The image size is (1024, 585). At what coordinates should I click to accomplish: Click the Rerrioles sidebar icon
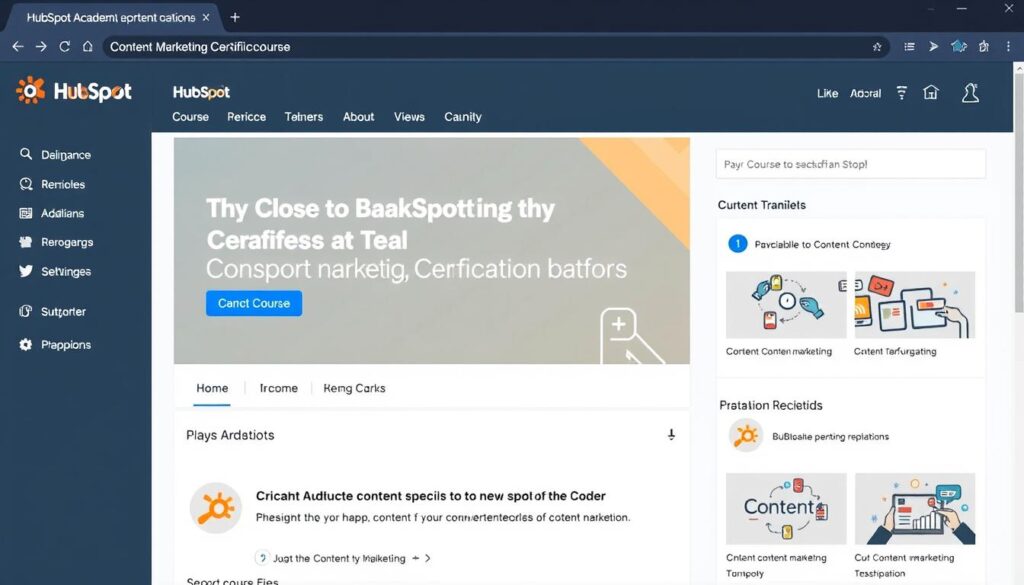click(x=25, y=184)
